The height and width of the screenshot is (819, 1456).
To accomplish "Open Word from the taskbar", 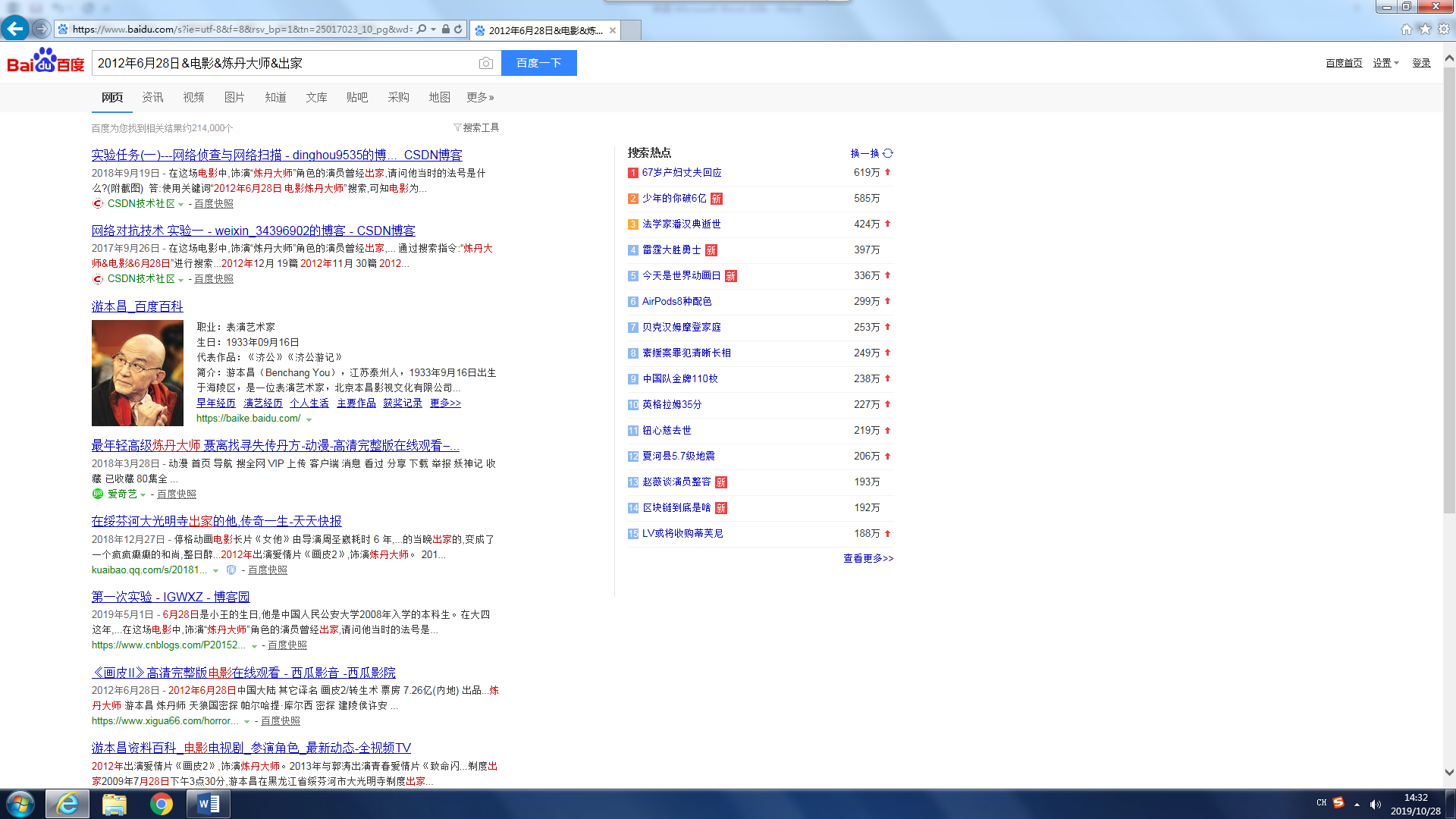I will click(x=208, y=804).
